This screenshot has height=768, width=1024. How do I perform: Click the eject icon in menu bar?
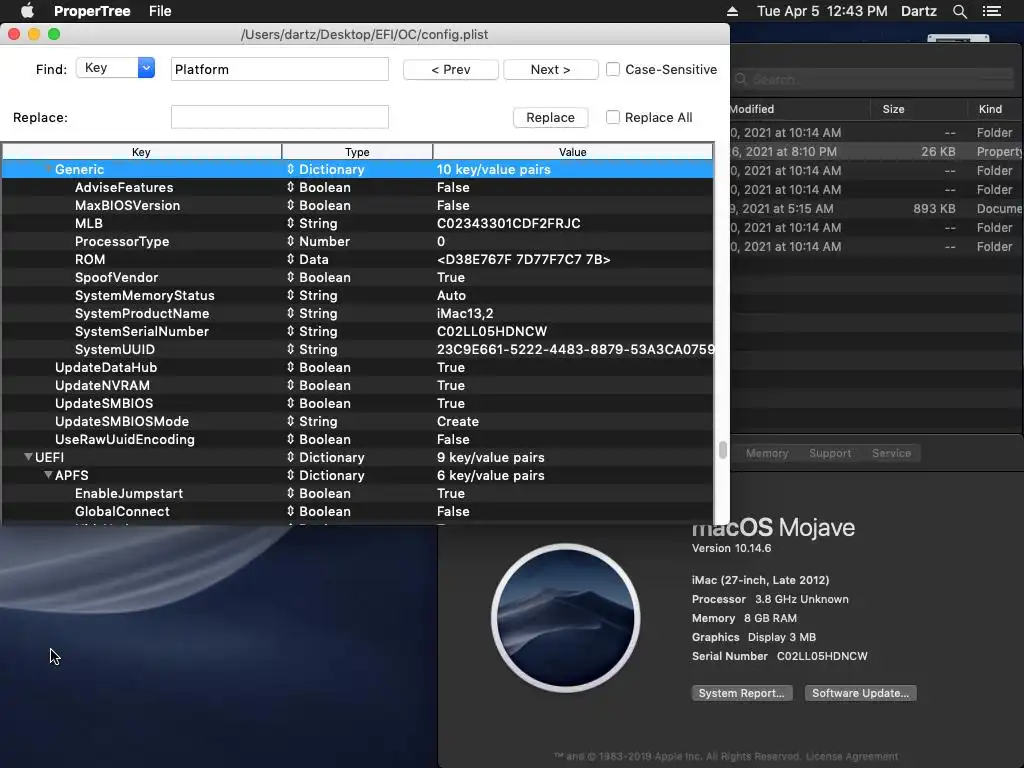tap(732, 11)
